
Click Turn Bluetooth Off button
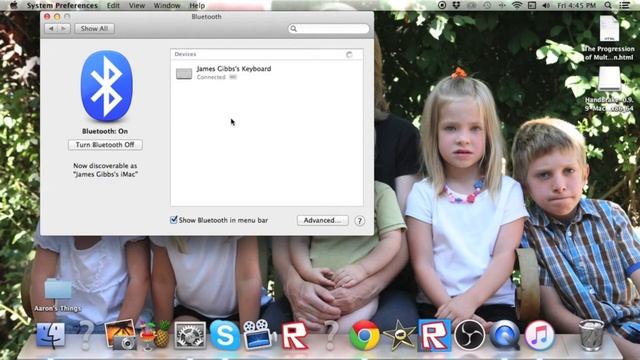[x=105, y=145]
